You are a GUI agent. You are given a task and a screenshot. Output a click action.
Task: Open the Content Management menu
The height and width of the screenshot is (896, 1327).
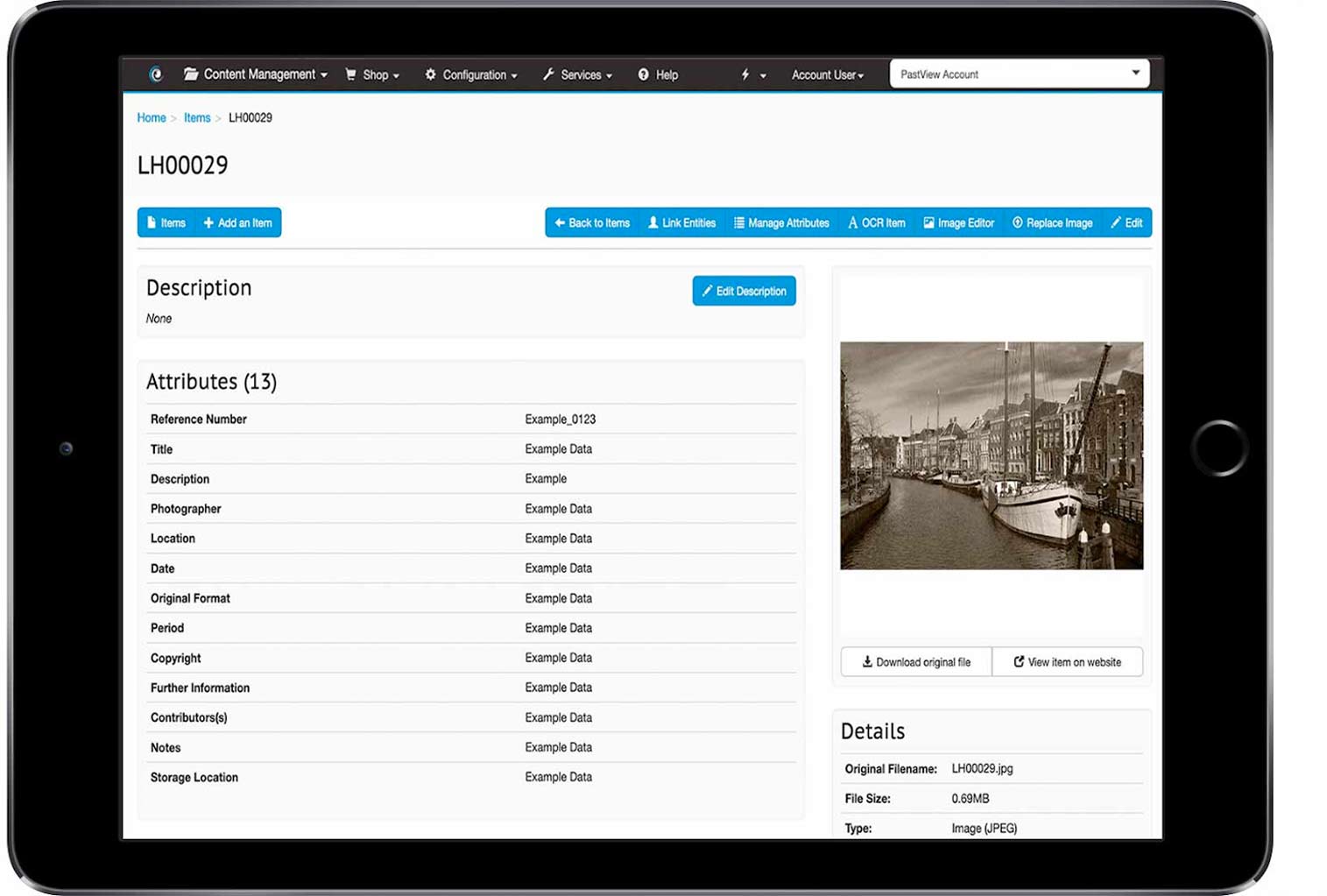(x=256, y=74)
